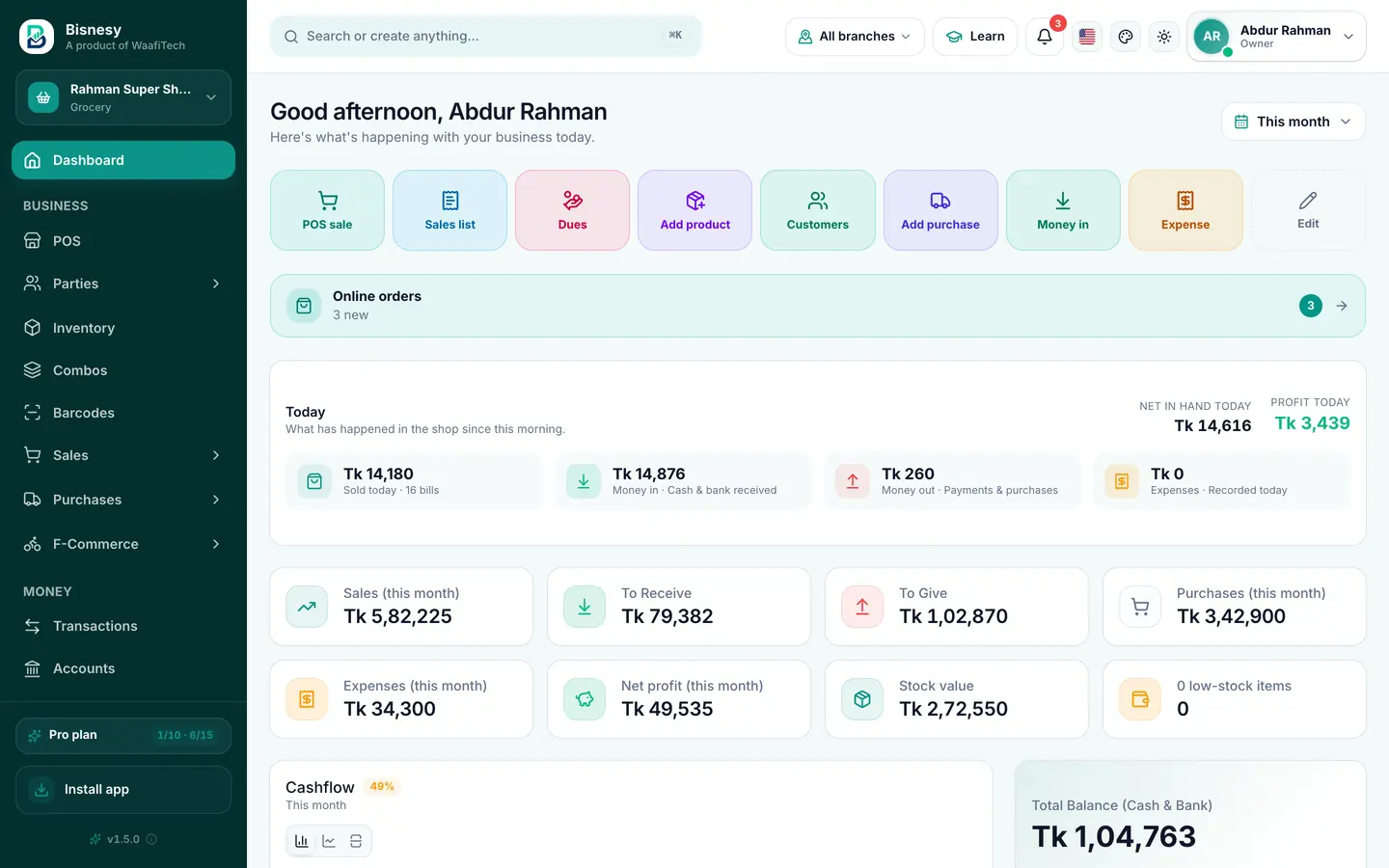Open the Dues shortcut

tap(572, 210)
